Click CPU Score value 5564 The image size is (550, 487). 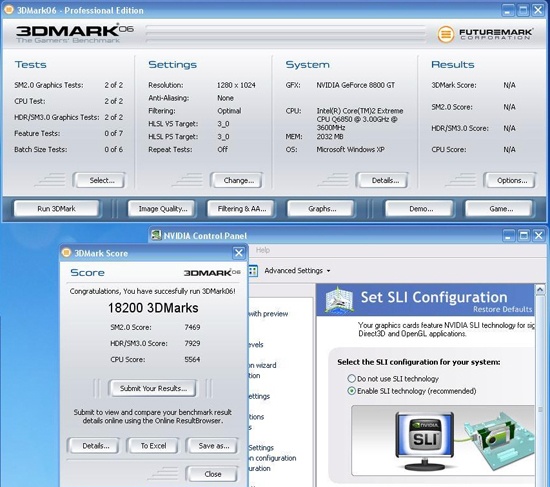pos(192,359)
